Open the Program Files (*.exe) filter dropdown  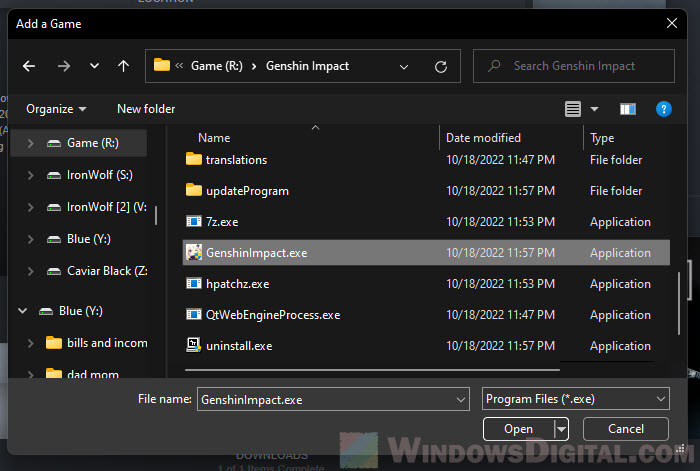575,399
